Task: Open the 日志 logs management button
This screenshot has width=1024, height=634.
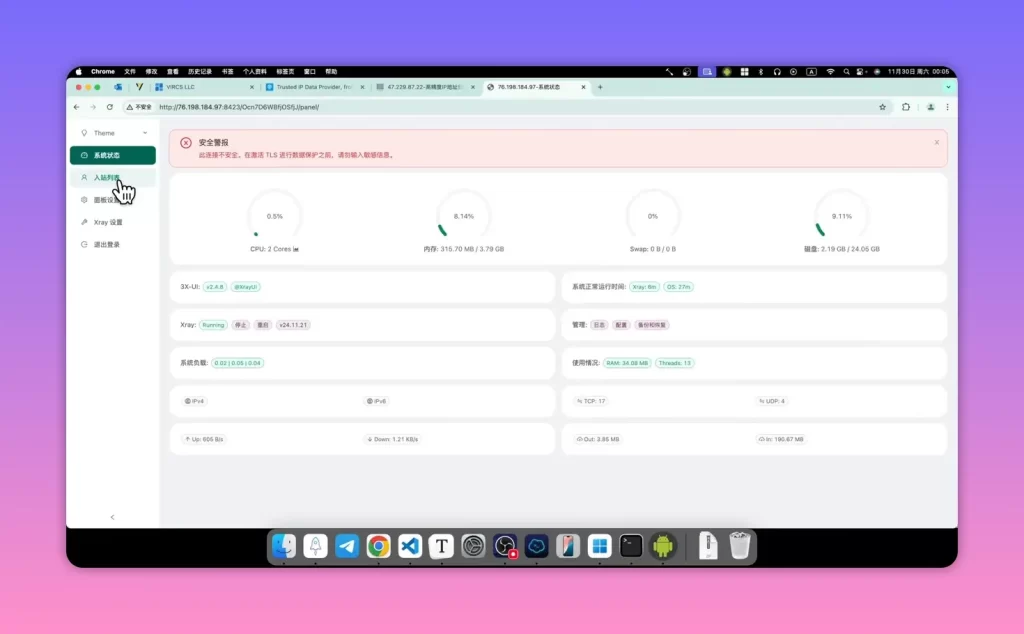Action: point(599,325)
